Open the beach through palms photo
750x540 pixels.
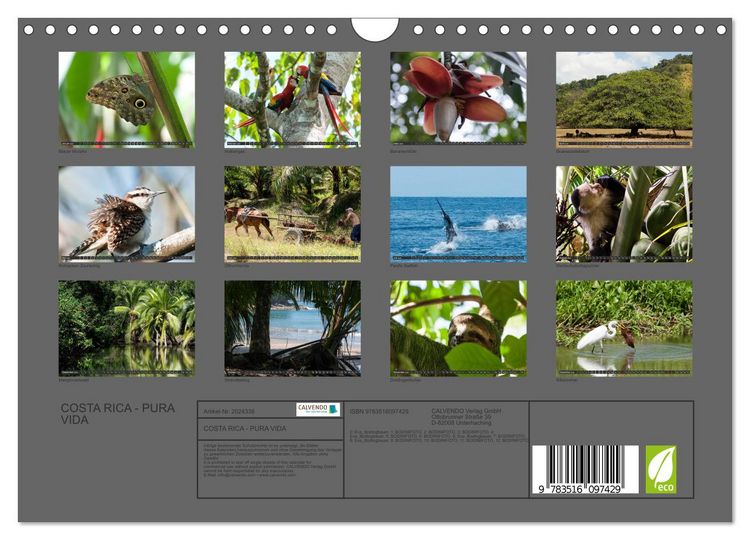pyautogui.click(x=293, y=328)
